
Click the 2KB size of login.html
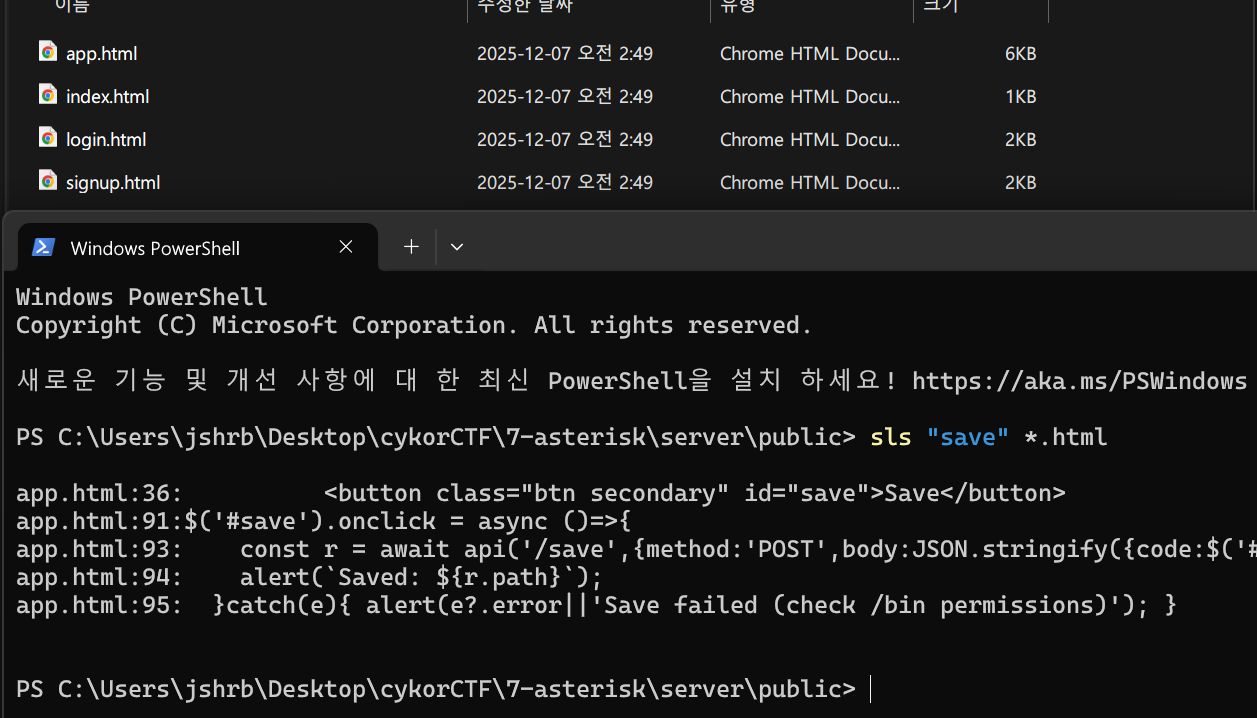pos(1021,140)
